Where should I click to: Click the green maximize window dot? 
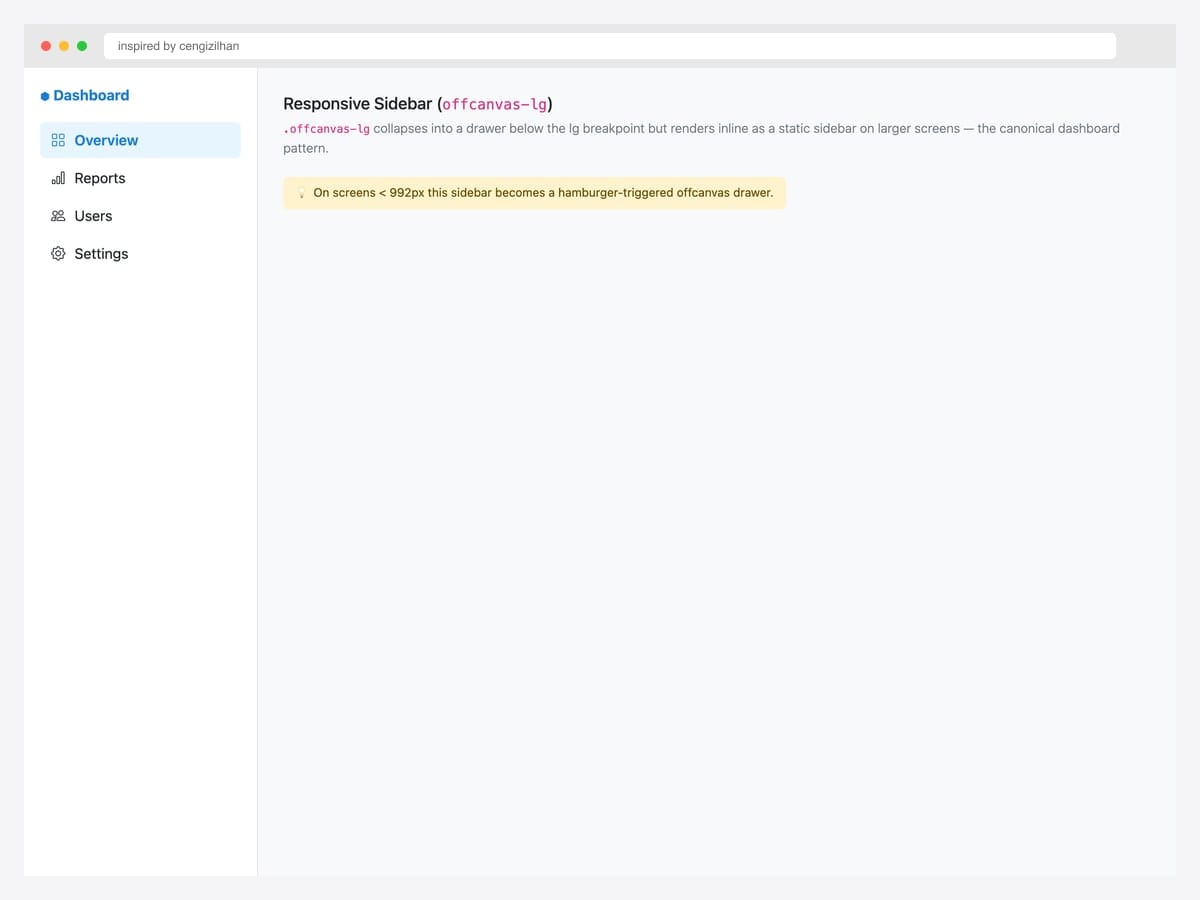82,46
